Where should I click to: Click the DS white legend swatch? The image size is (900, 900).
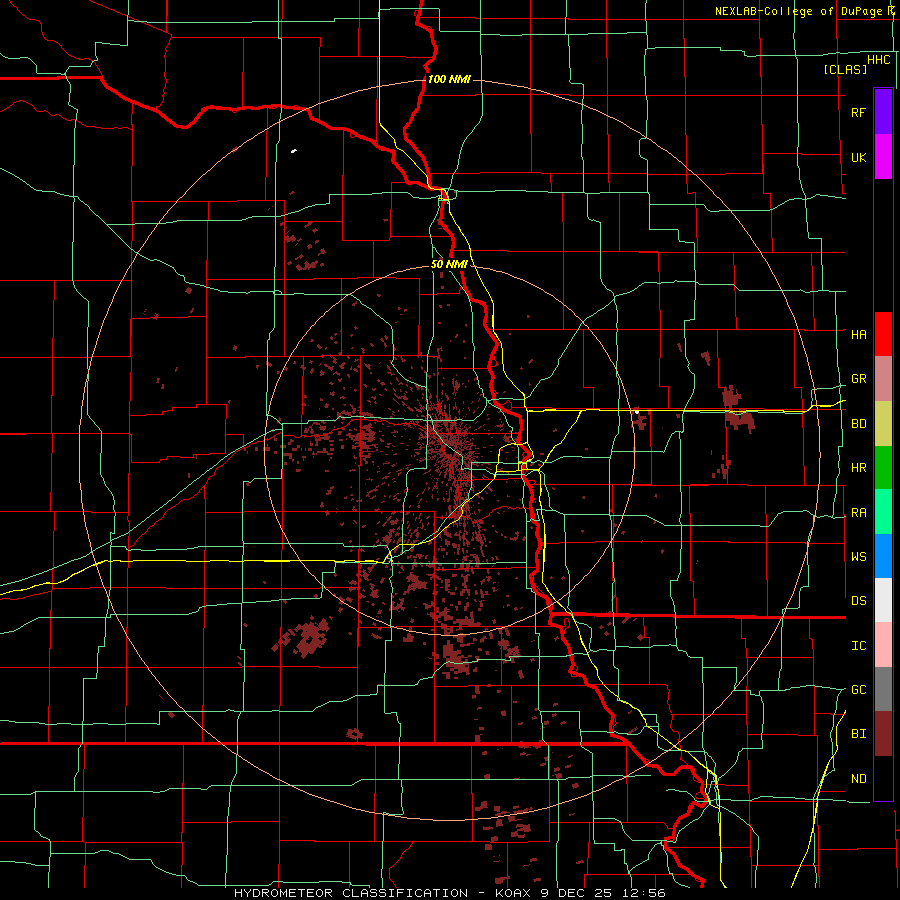(x=883, y=600)
